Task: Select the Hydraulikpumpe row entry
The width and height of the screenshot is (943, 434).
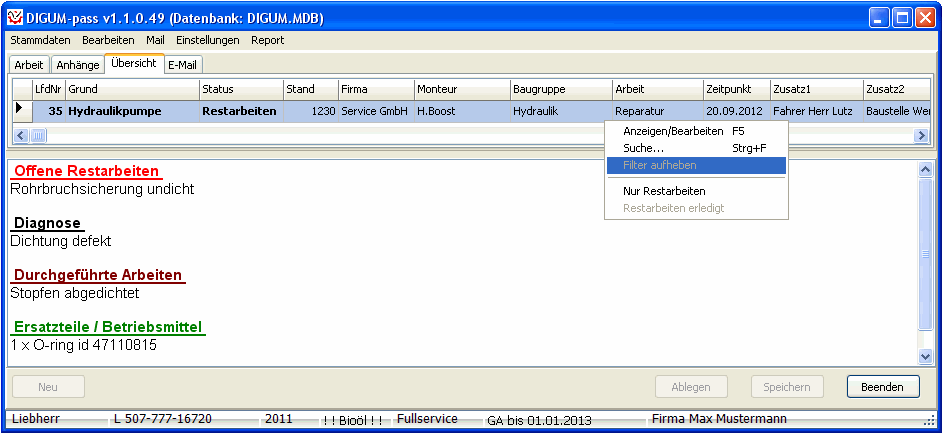Action: (x=114, y=111)
